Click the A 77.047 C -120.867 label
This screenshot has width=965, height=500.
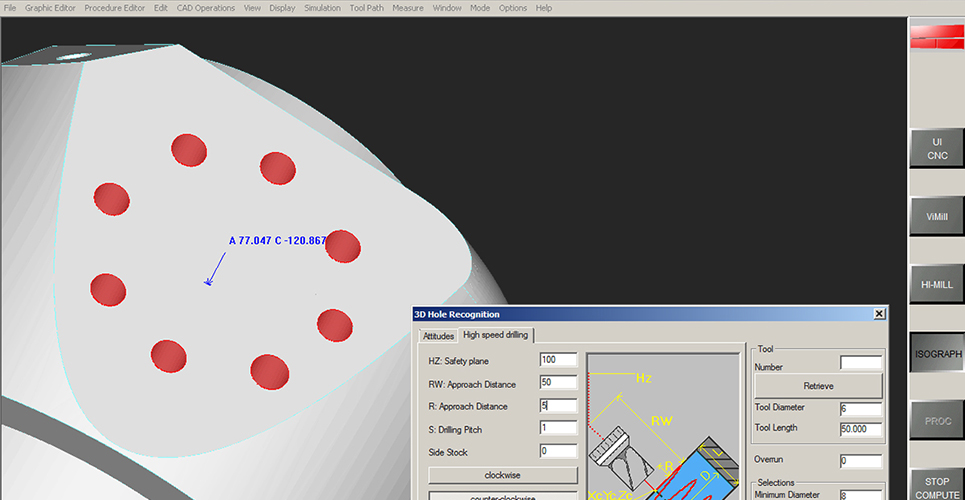pos(277,241)
